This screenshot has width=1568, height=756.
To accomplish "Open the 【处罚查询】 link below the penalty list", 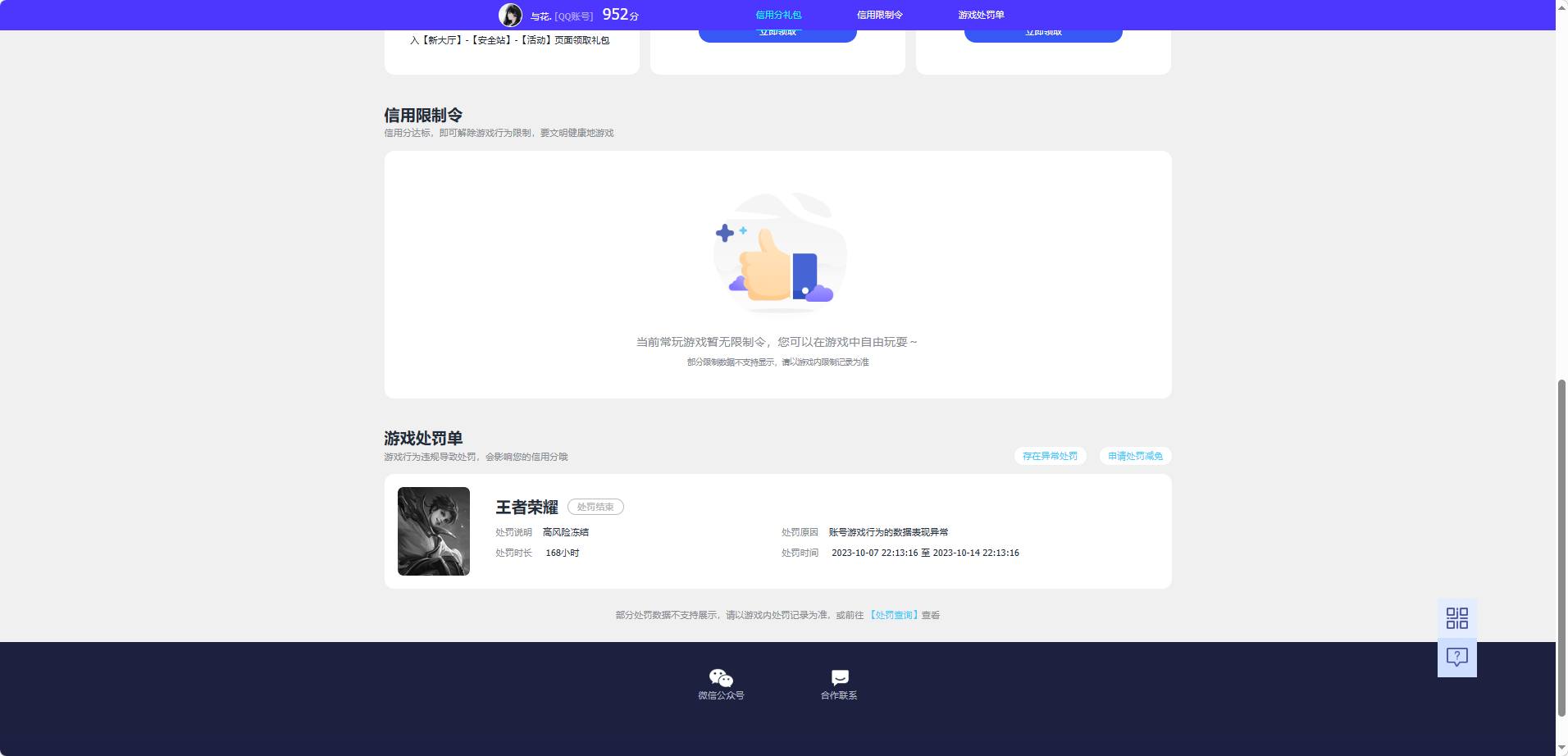I will (x=894, y=615).
